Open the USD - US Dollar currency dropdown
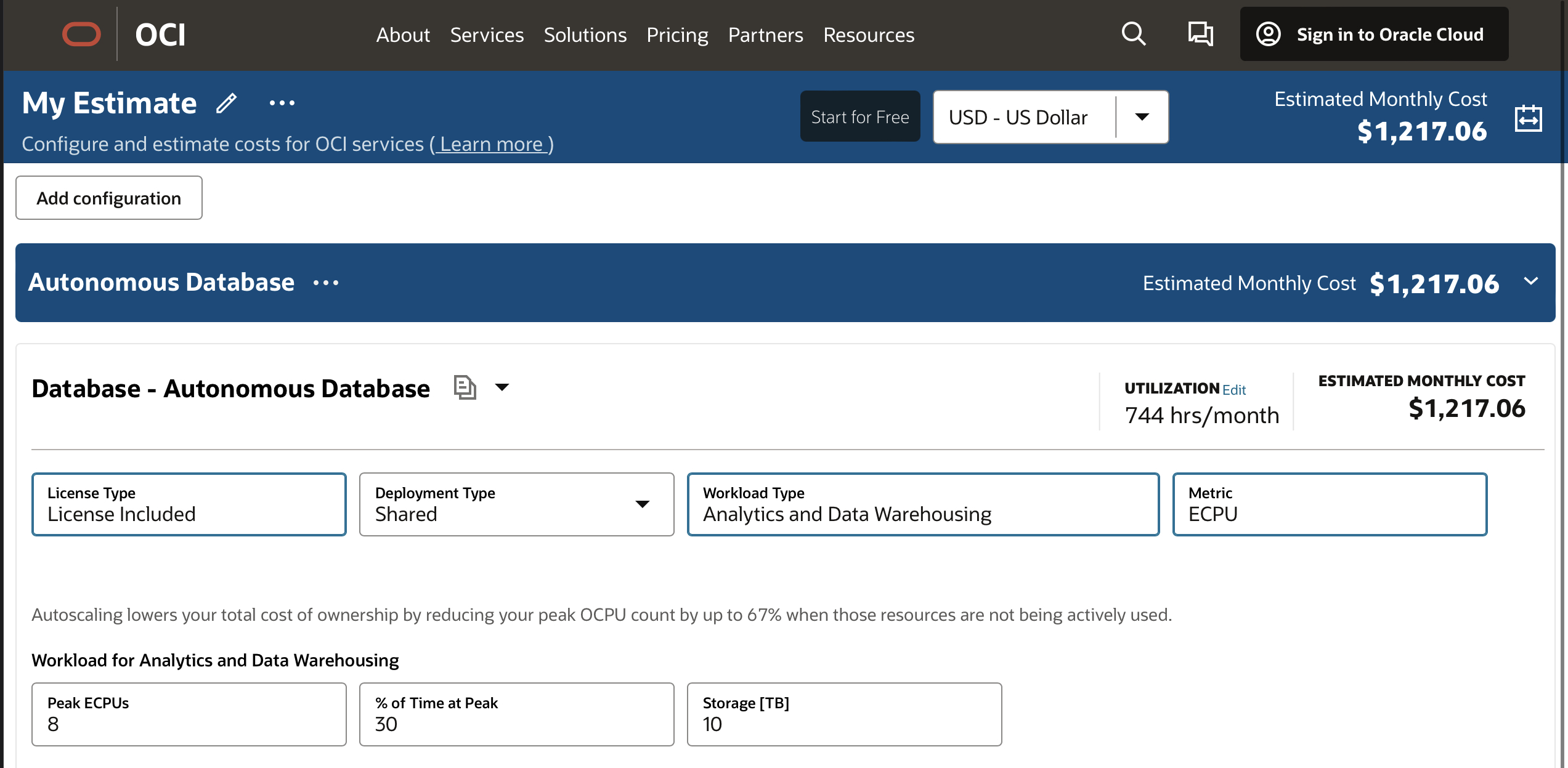The image size is (1568, 768). 1142,116
